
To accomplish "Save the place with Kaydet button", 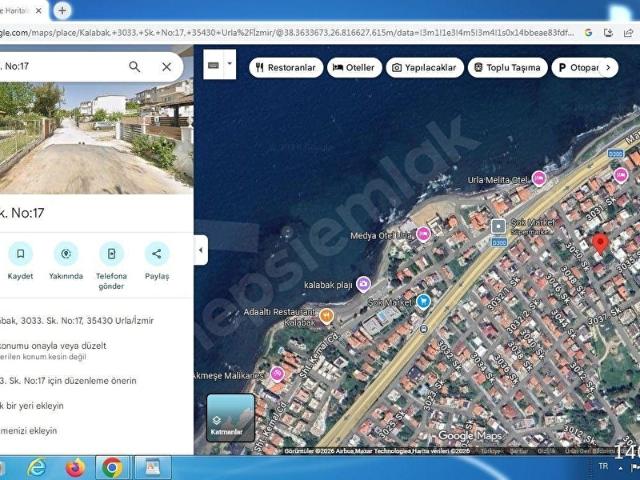I will [20, 260].
